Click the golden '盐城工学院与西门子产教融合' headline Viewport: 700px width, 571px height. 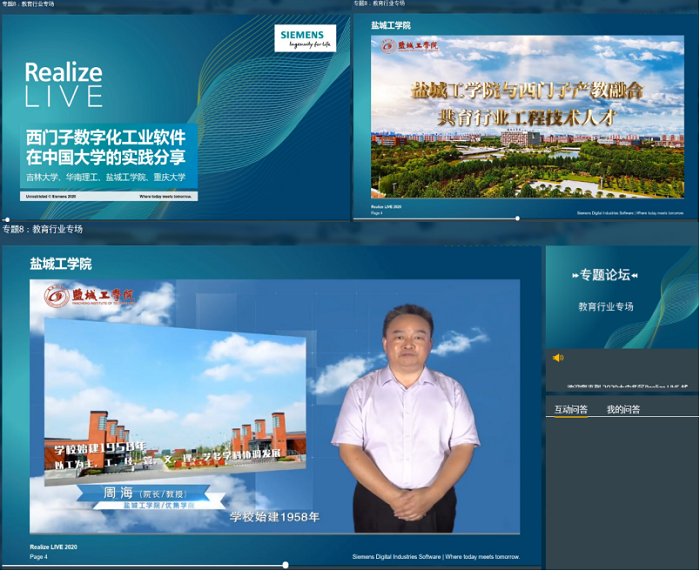[527, 91]
